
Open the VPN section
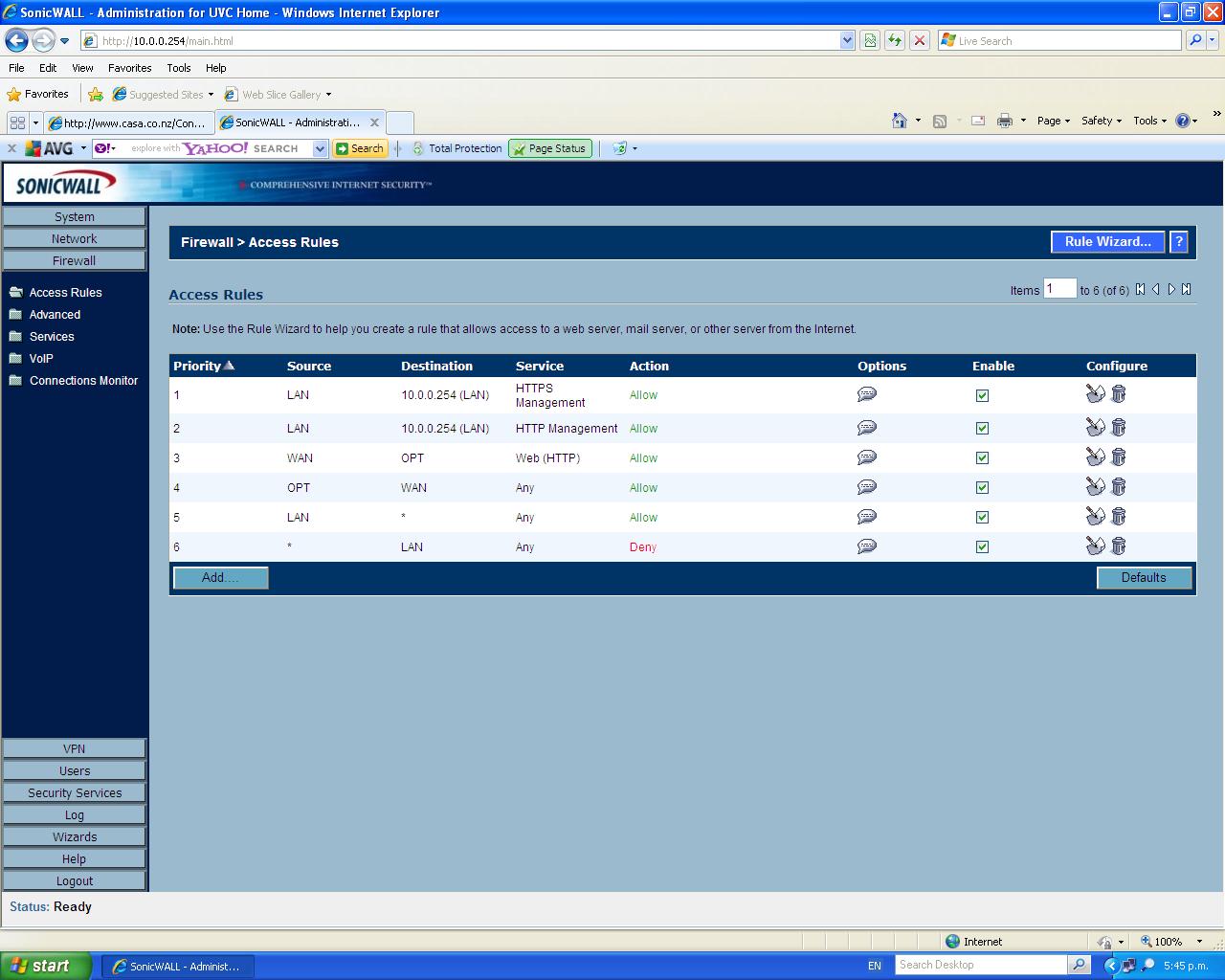[x=75, y=748]
